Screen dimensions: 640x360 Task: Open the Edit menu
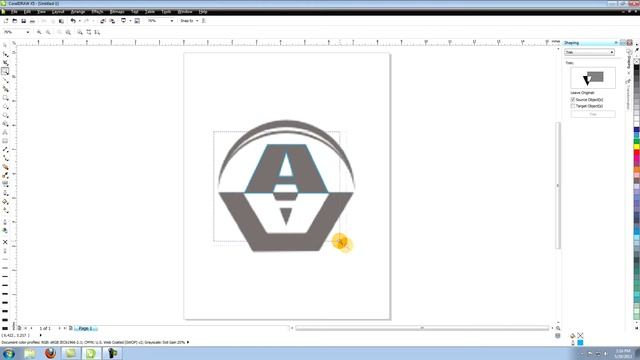pyautogui.click(x=27, y=12)
